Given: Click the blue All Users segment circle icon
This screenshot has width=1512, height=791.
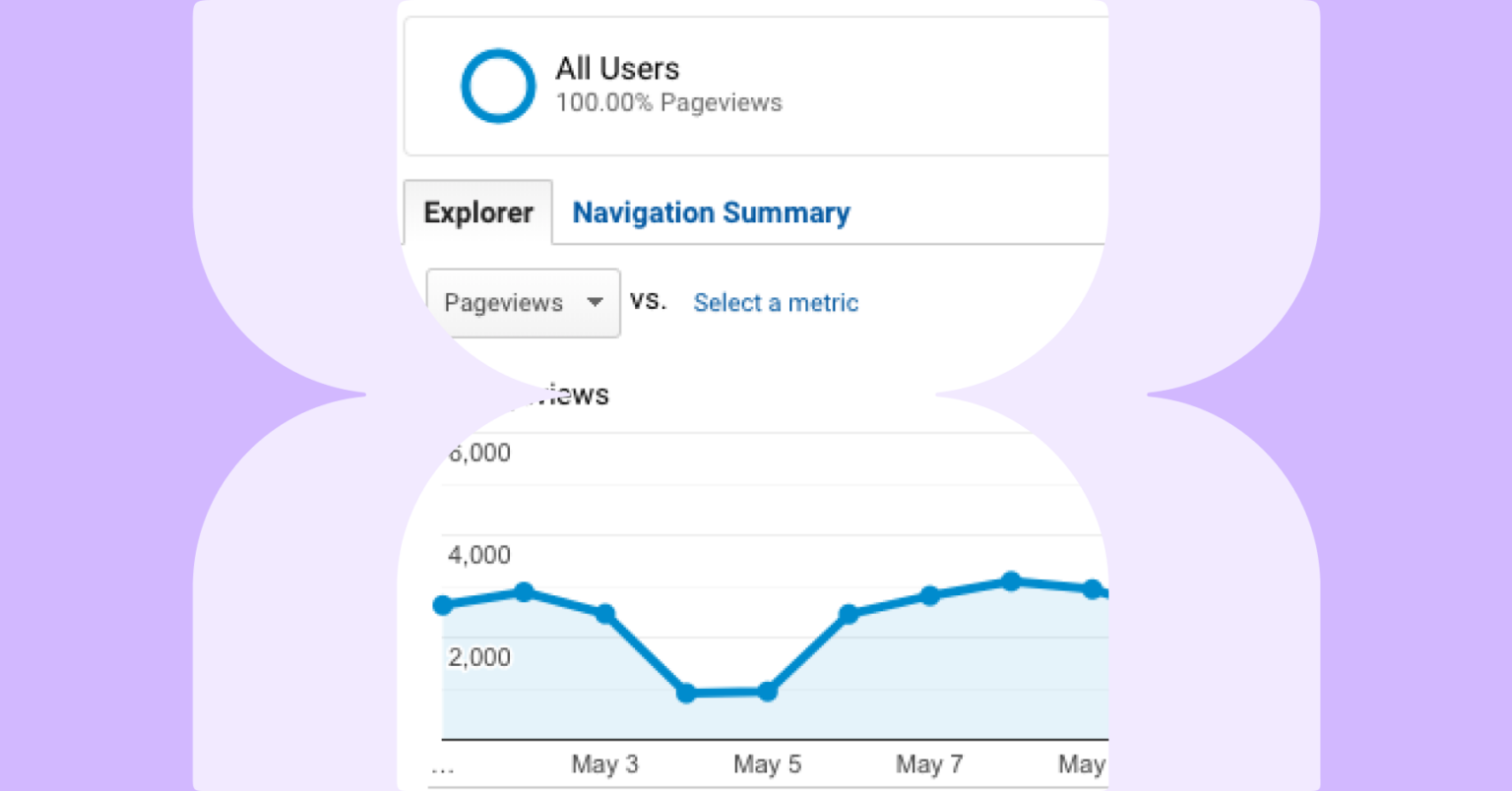Looking at the screenshot, I should coord(498,86).
